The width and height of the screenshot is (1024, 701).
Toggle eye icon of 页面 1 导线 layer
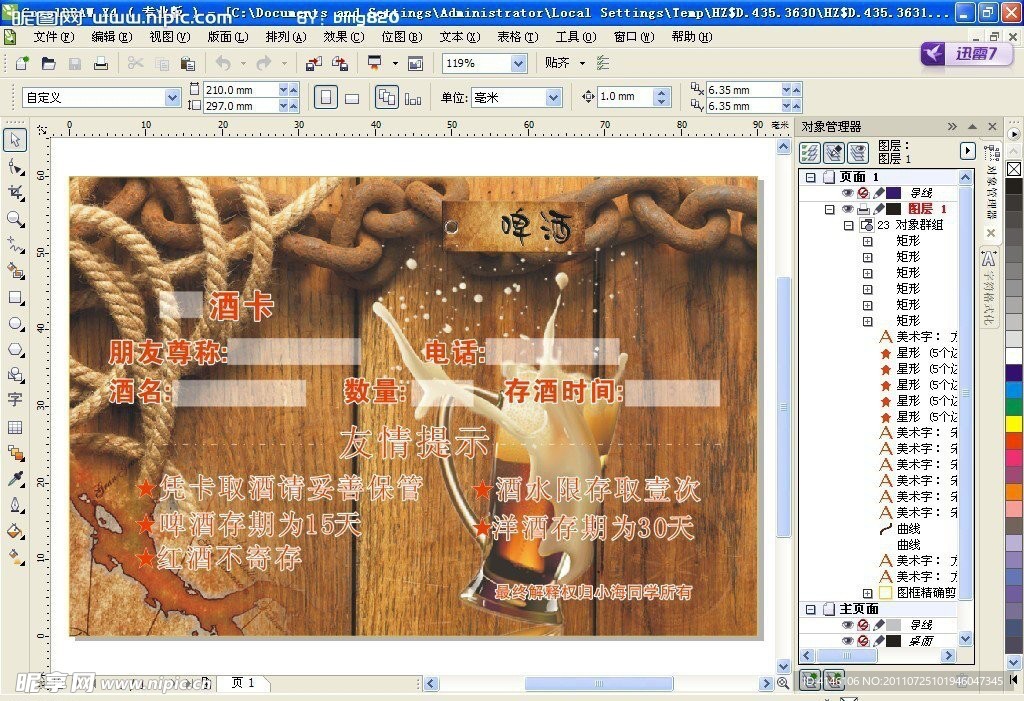(847, 193)
